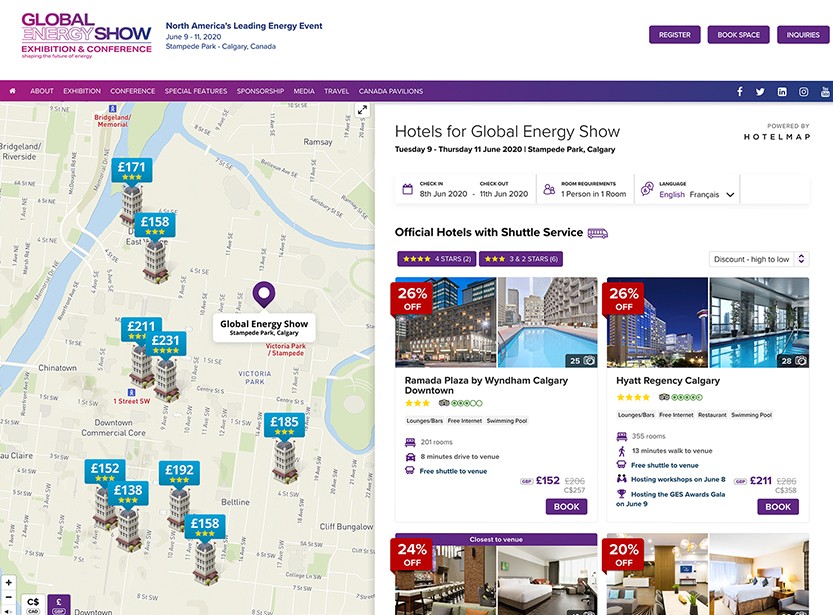Switch map currency to £ GBP
This screenshot has height=615, width=833.
tap(59, 605)
